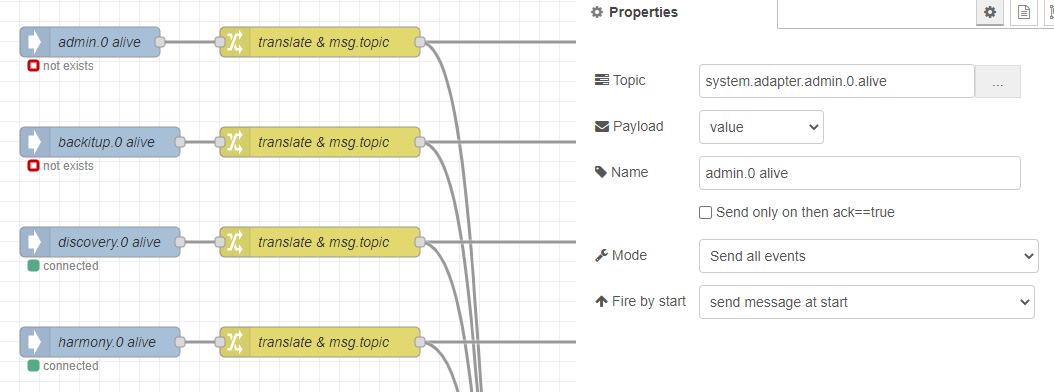
Task: Select backitup's translate & msg.topic node
Action: (320, 142)
